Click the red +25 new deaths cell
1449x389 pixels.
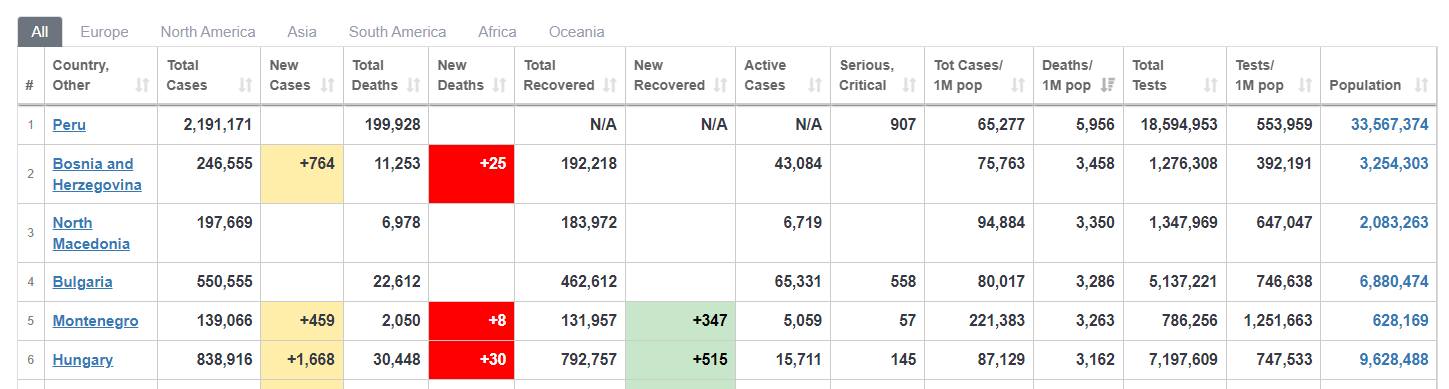click(x=472, y=174)
